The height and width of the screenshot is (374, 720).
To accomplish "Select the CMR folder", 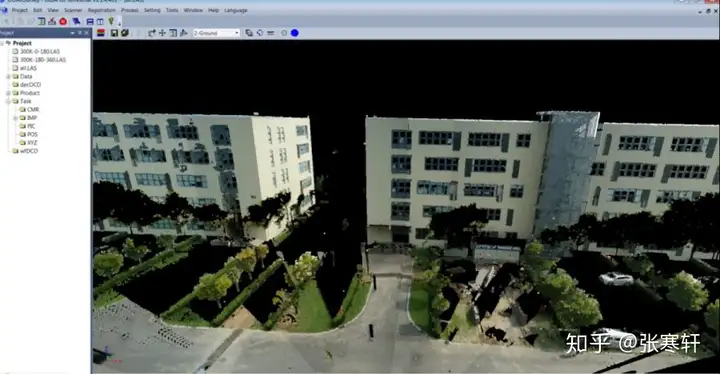I will point(33,109).
